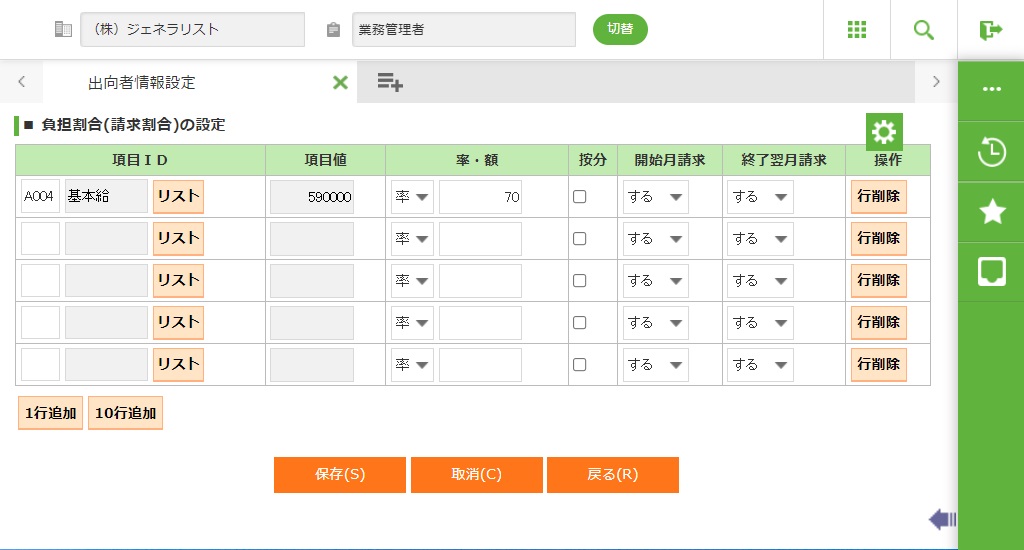Click the 1行追加 button
Viewport: 1024px width, 550px height.
[x=50, y=413]
